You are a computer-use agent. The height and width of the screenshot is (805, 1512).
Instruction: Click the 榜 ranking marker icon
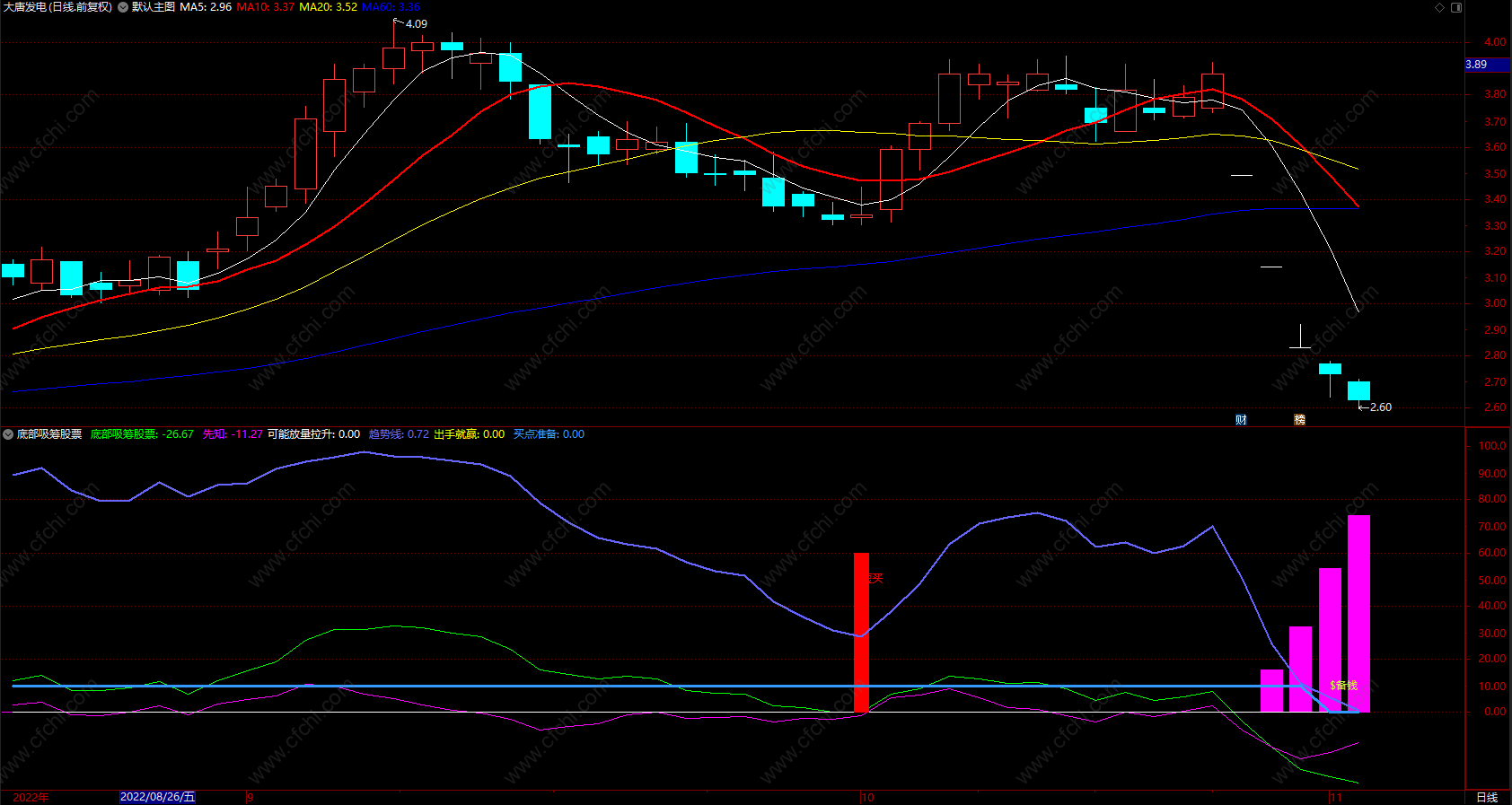tap(1299, 420)
